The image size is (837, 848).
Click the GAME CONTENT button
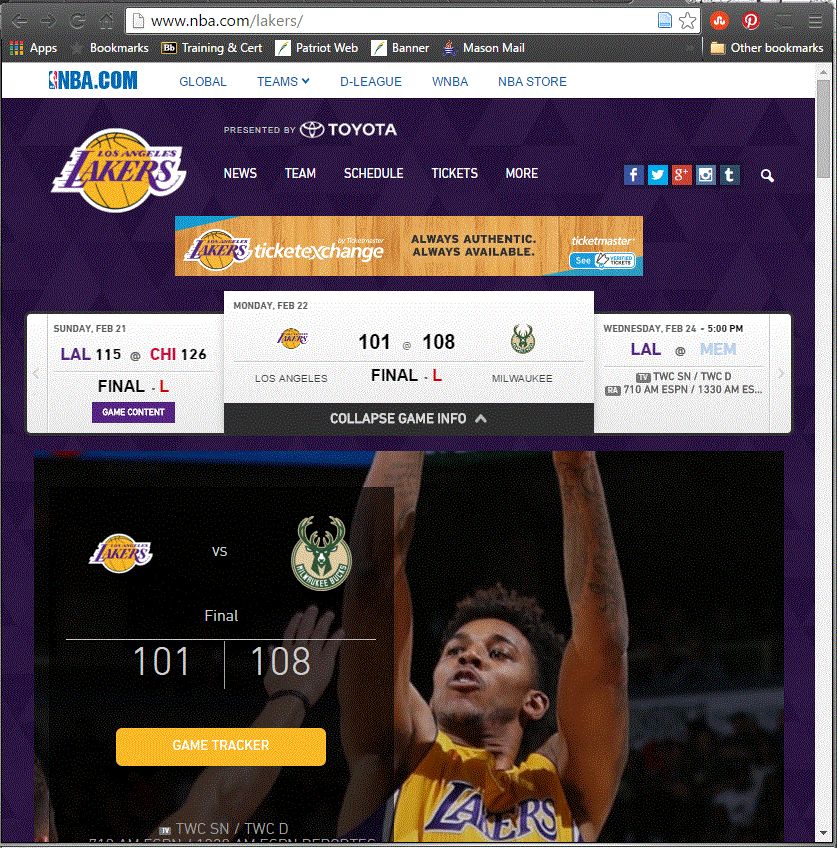(x=133, y=412)
